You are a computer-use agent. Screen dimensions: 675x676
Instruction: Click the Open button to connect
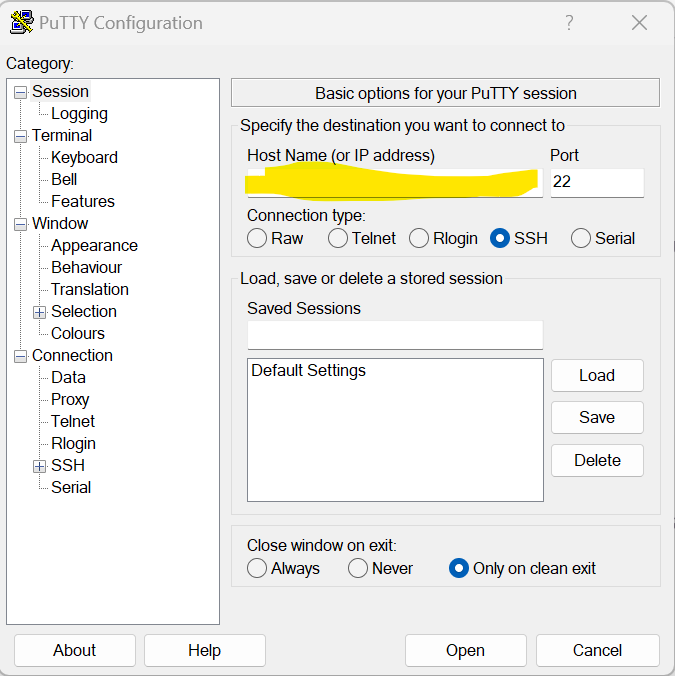coord(466,650)
